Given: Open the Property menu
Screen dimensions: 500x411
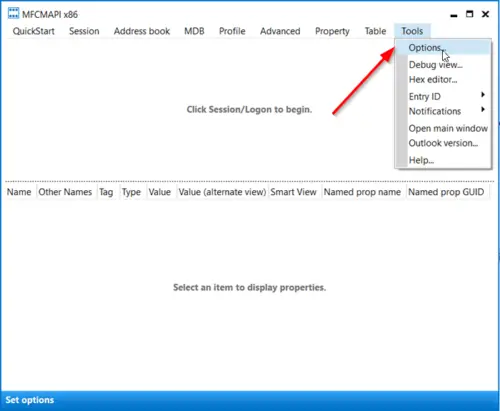Looking at the screenshot, I should [x=332, y=31].
